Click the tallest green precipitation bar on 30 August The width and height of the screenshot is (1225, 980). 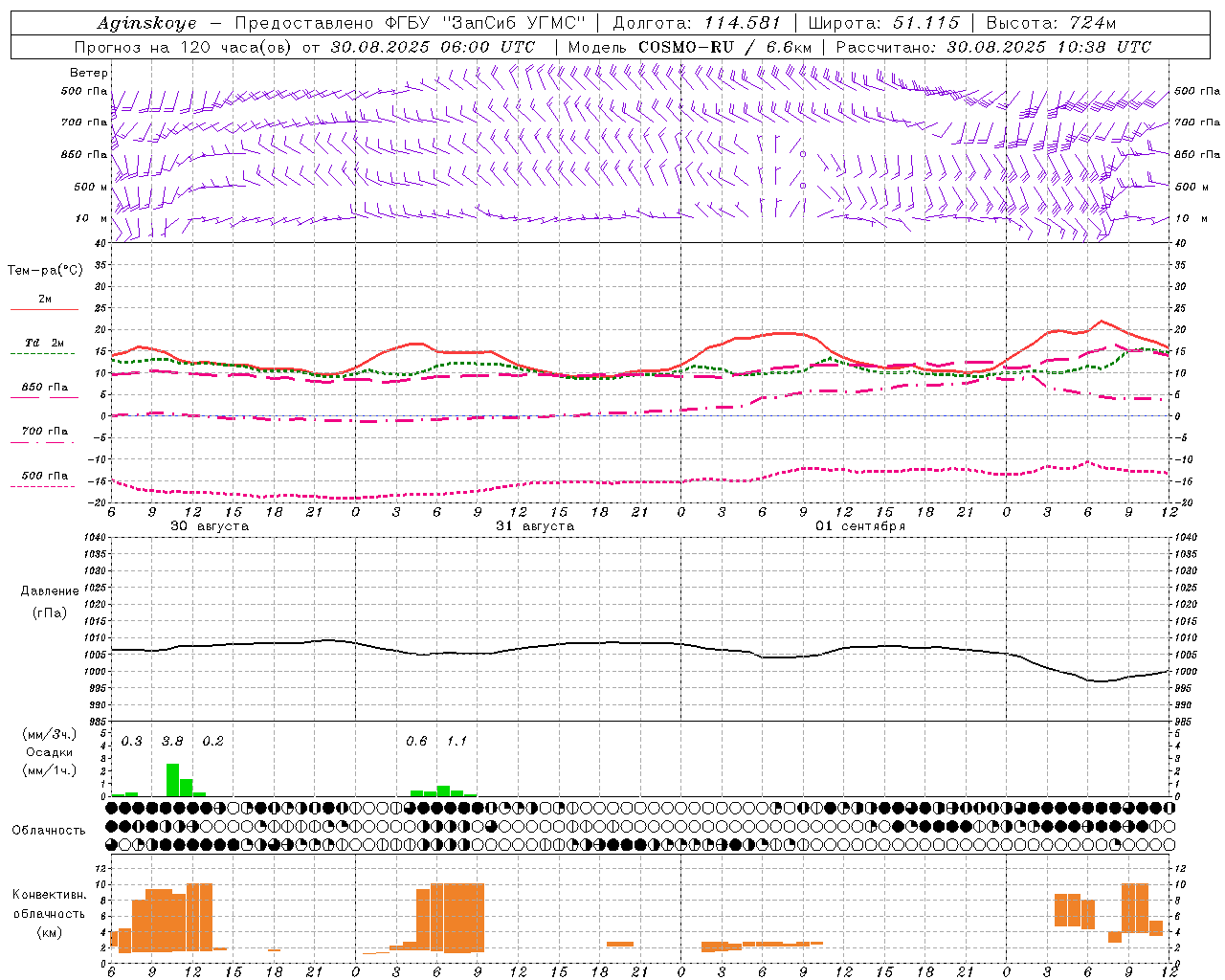pyautogui.click(x=172, y=780)
